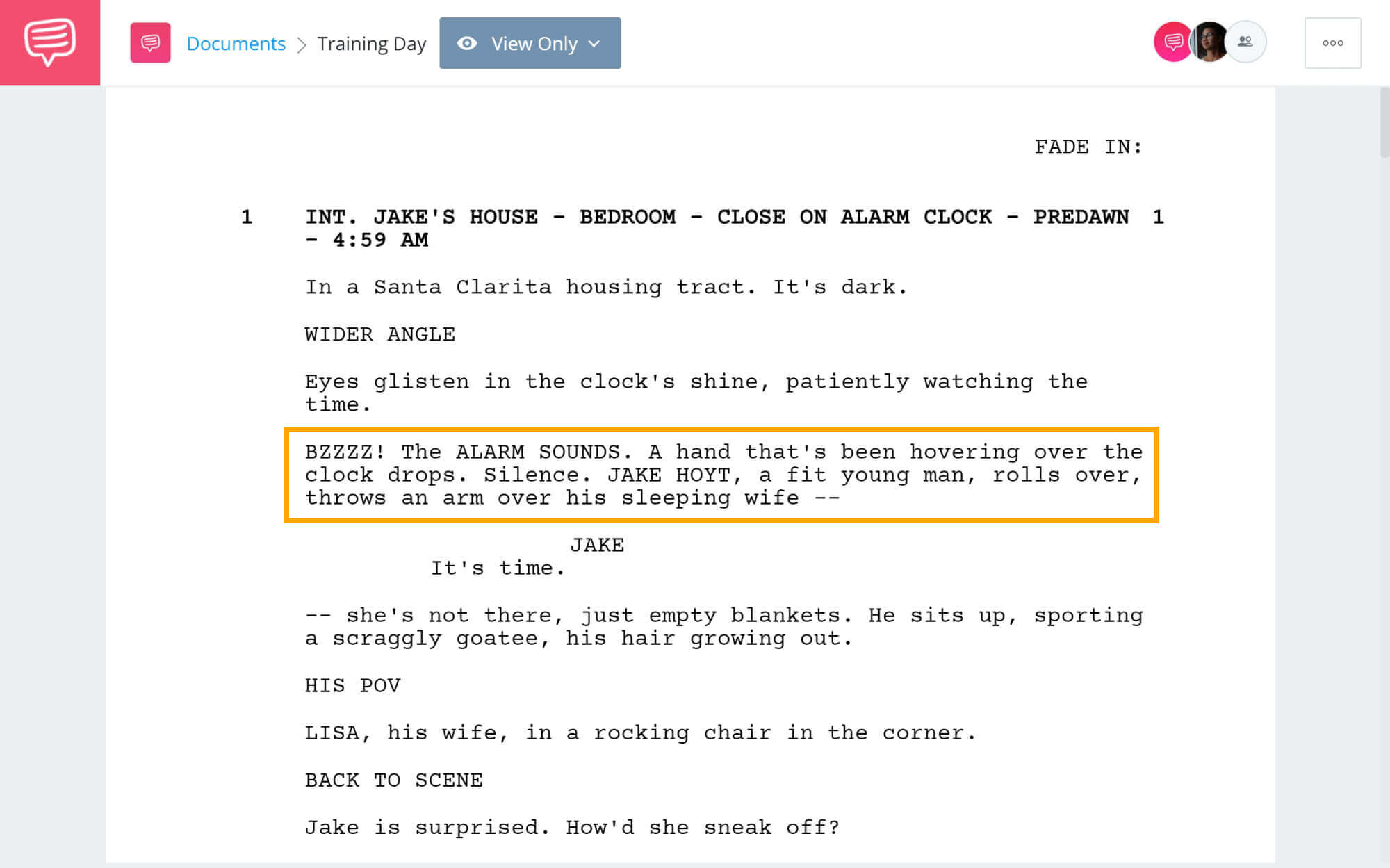Click the three-dot overflow menu icon
The height and width of the screenshot is (868, 1390).
coord(1332,43)
